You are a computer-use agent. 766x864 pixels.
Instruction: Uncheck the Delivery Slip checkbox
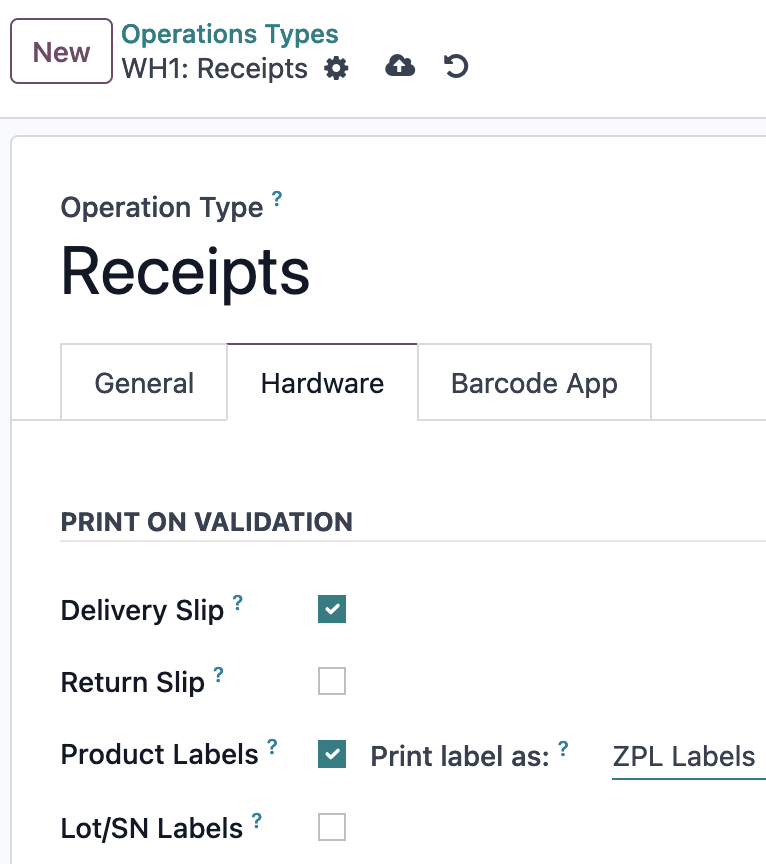click(x=332, y=609)
